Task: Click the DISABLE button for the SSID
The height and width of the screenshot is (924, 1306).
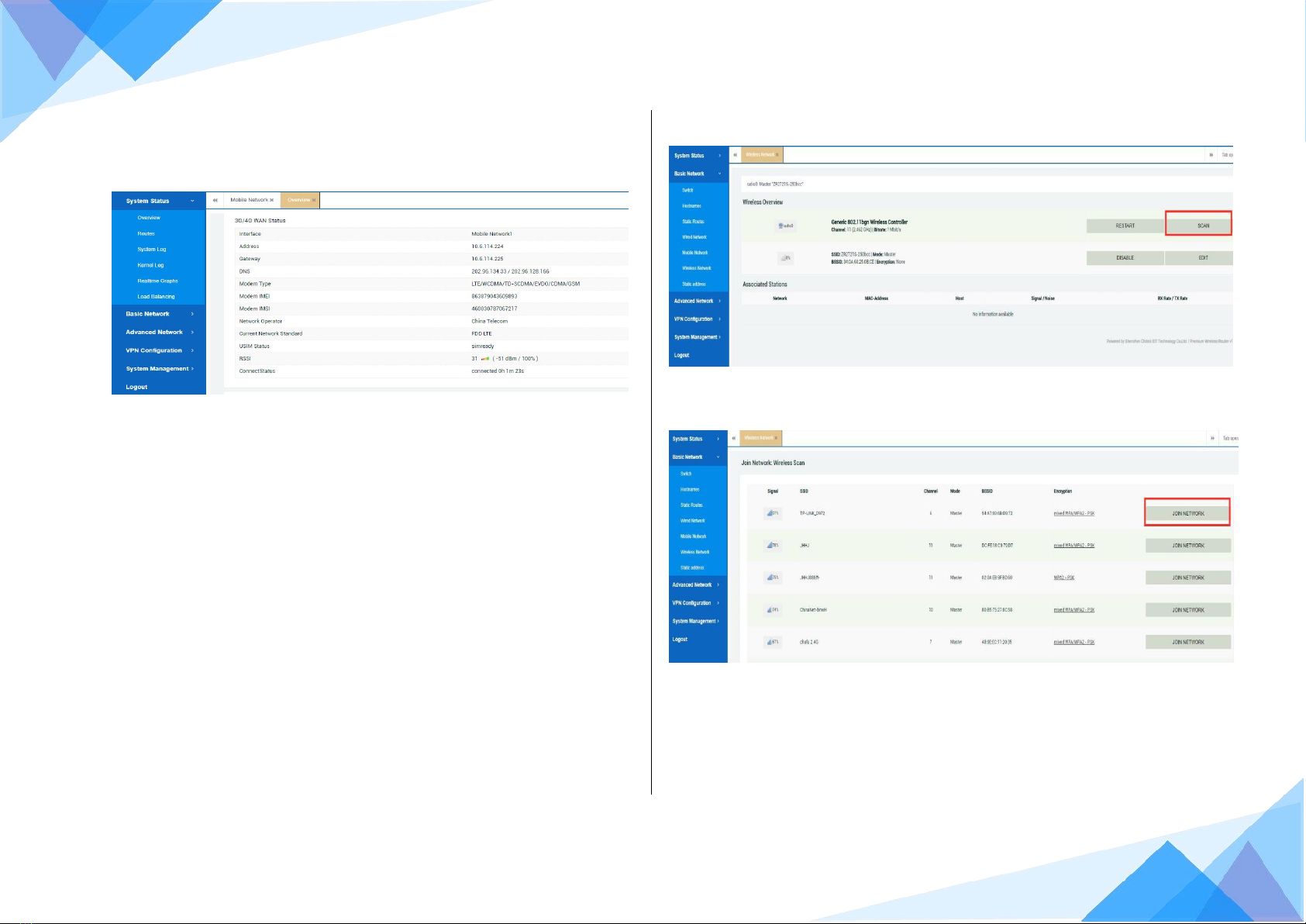Action: [x=1125, y=258]
